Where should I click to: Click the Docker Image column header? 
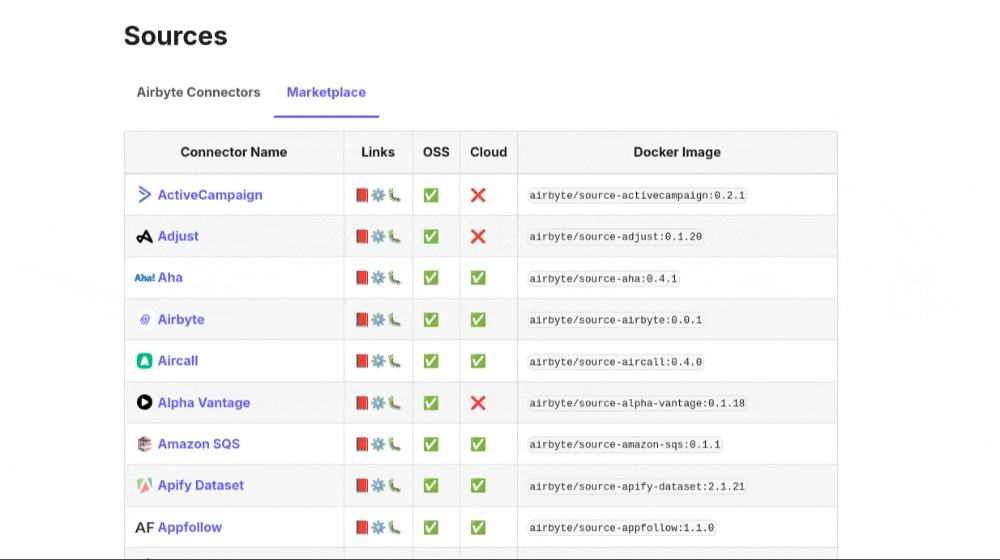(677, 152)
